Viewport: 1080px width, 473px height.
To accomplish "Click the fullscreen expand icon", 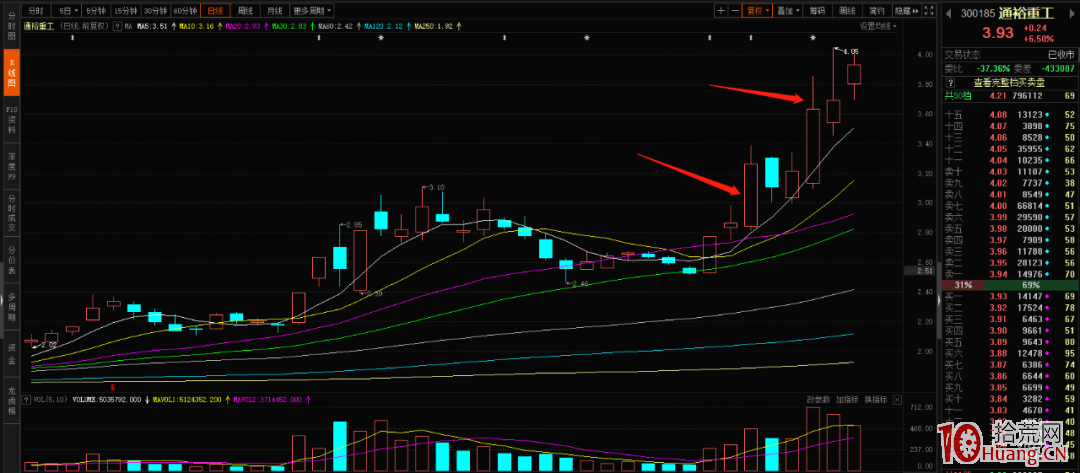I will [930, 10].
